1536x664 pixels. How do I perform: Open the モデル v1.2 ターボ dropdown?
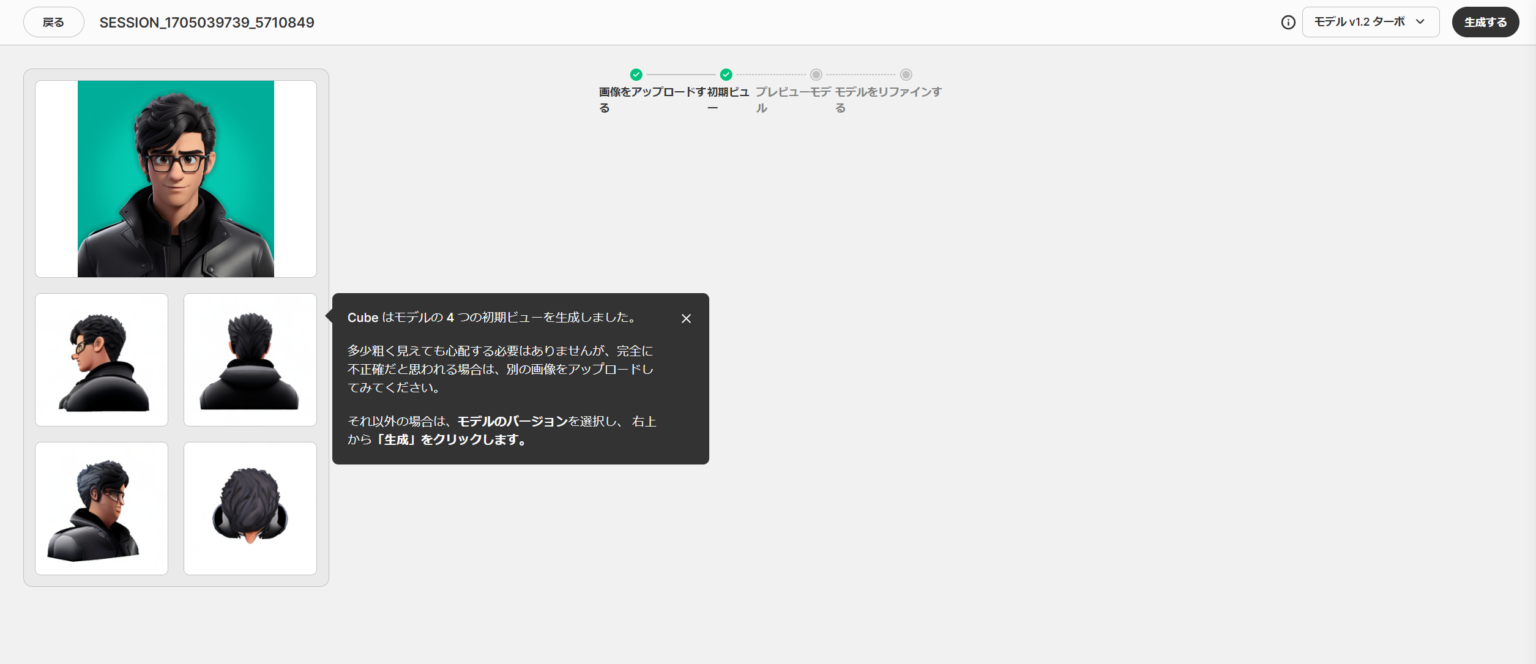click(1370, 22)
